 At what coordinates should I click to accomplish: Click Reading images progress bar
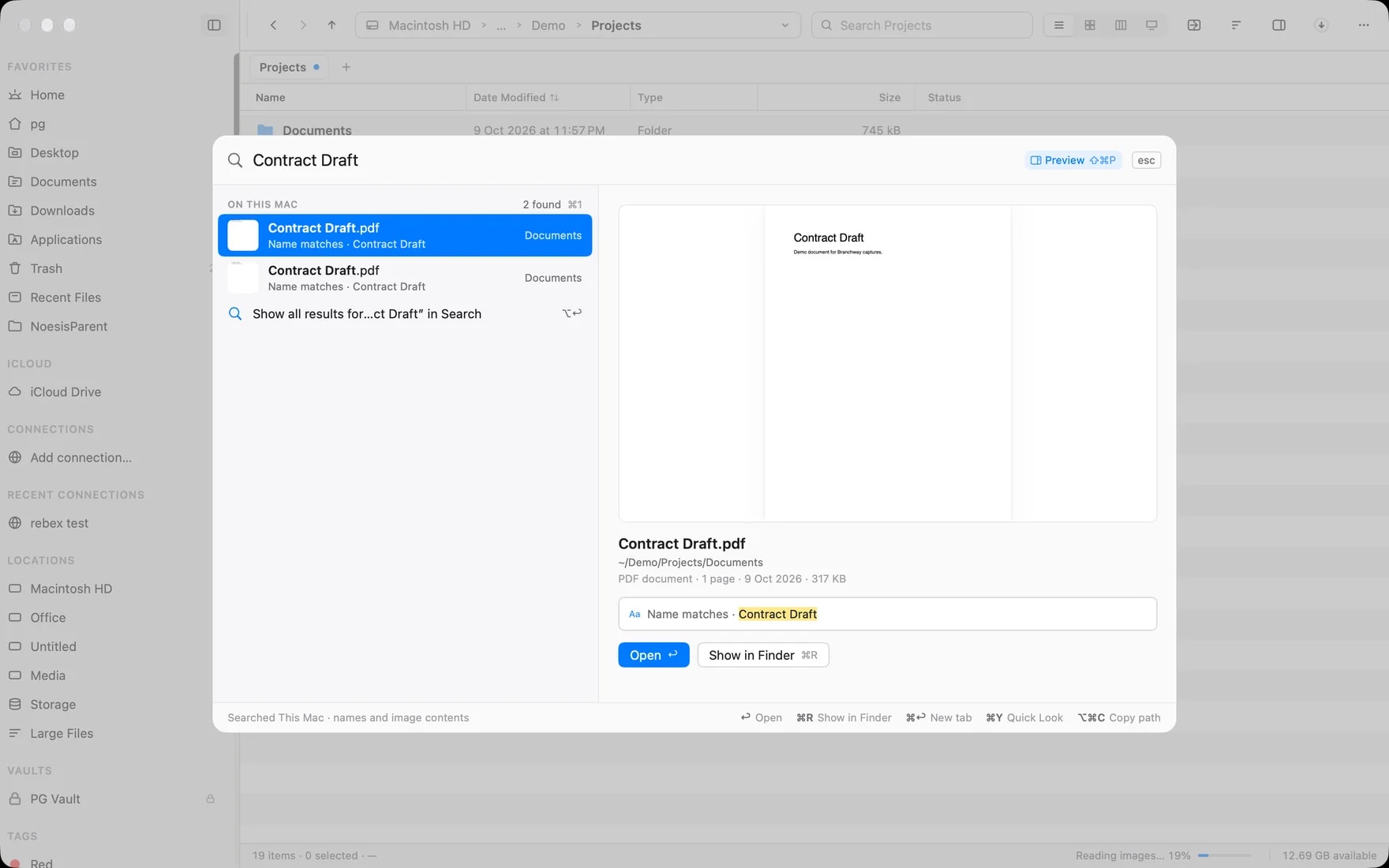pyautogui.click(x=1225, y=855)
